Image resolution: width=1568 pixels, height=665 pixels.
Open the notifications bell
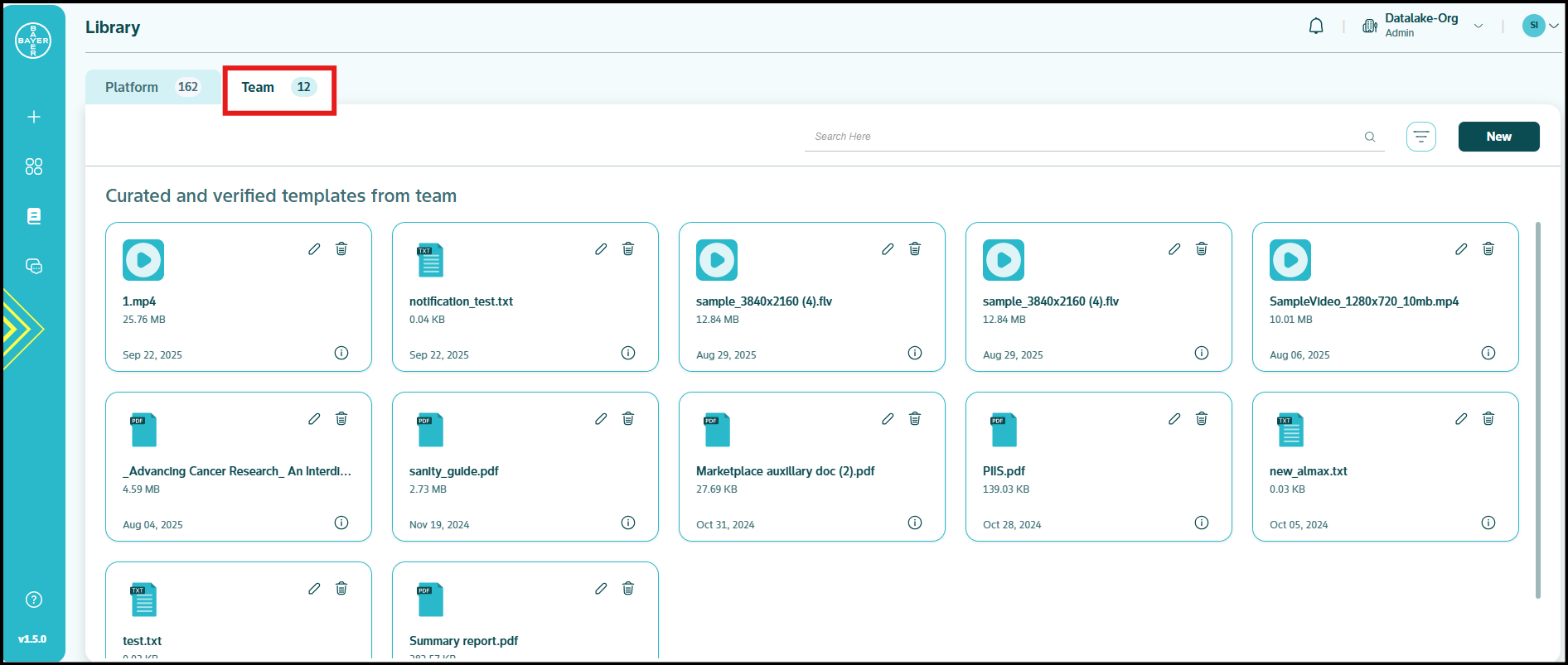click(1315, 27)
